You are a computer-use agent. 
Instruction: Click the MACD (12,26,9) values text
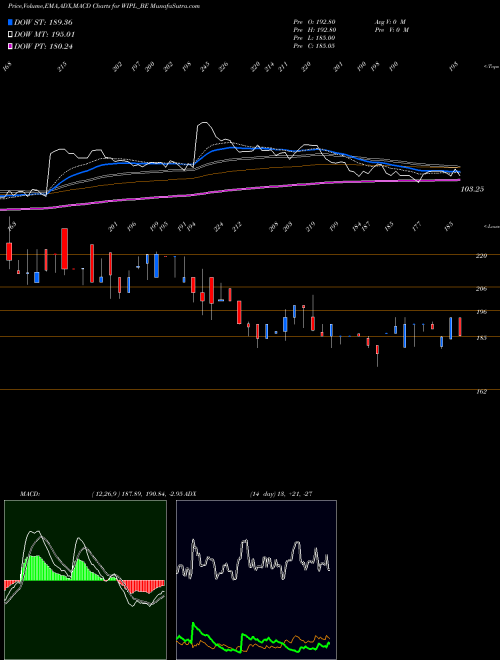point(136,494)
